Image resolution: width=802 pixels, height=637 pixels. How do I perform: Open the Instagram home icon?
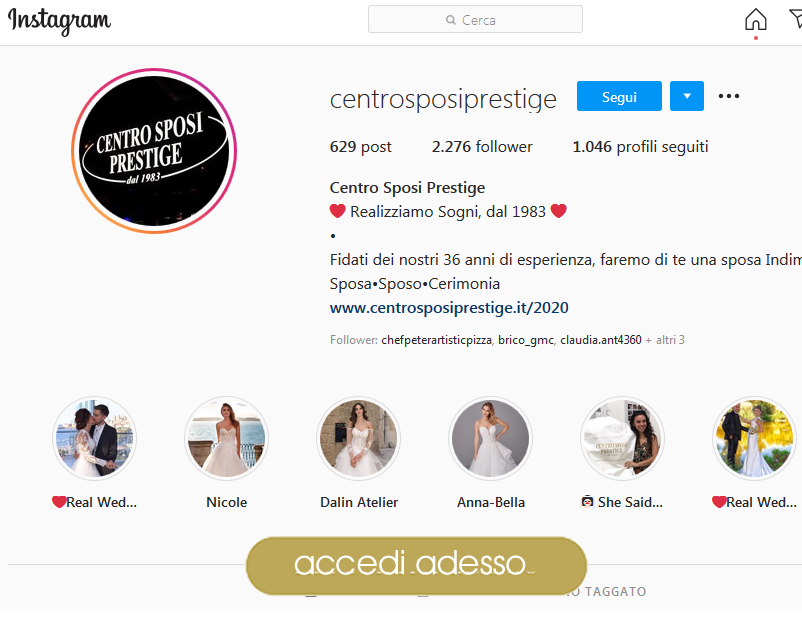755,20
